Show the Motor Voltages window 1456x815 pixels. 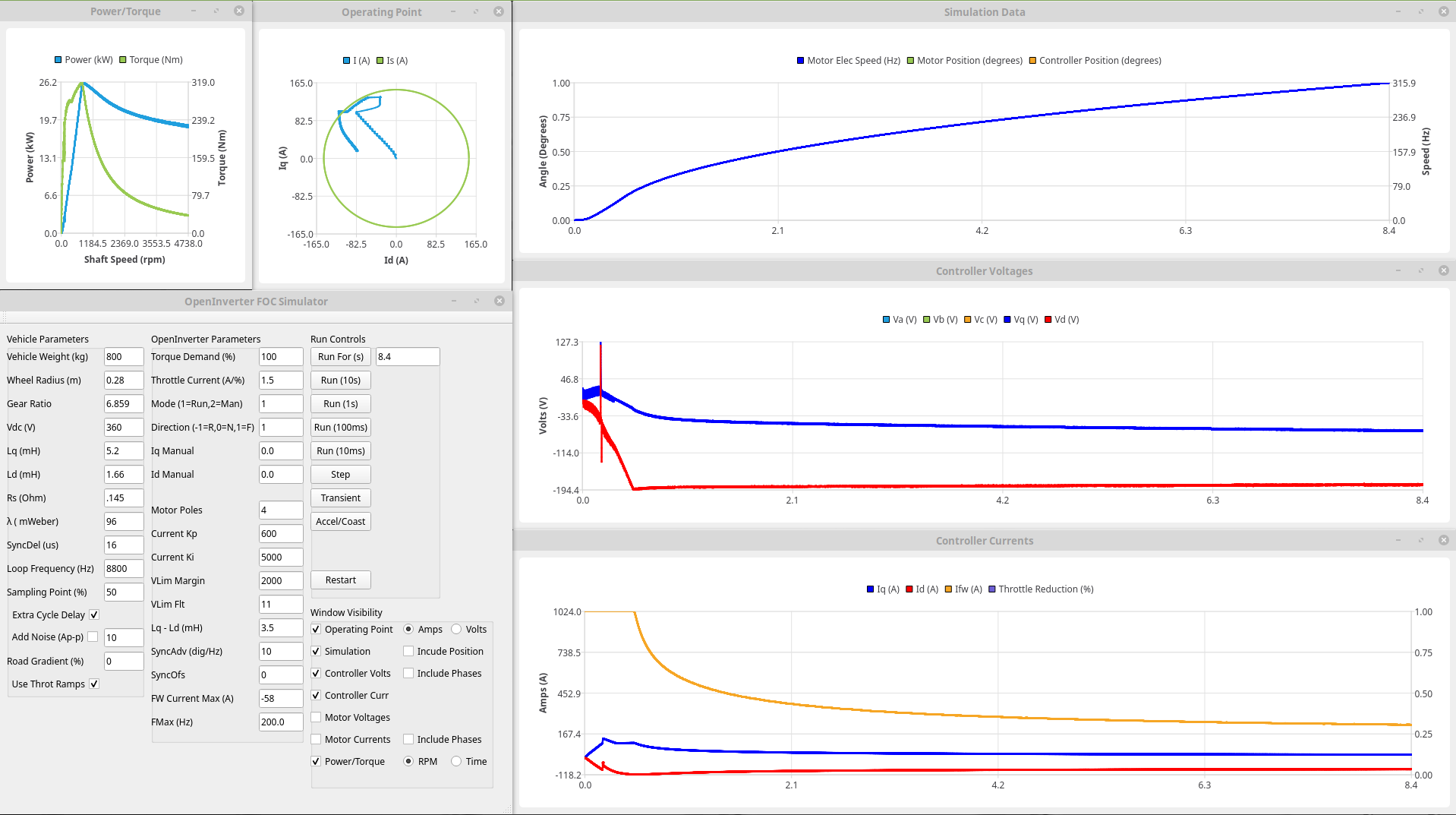click(316, 717)
